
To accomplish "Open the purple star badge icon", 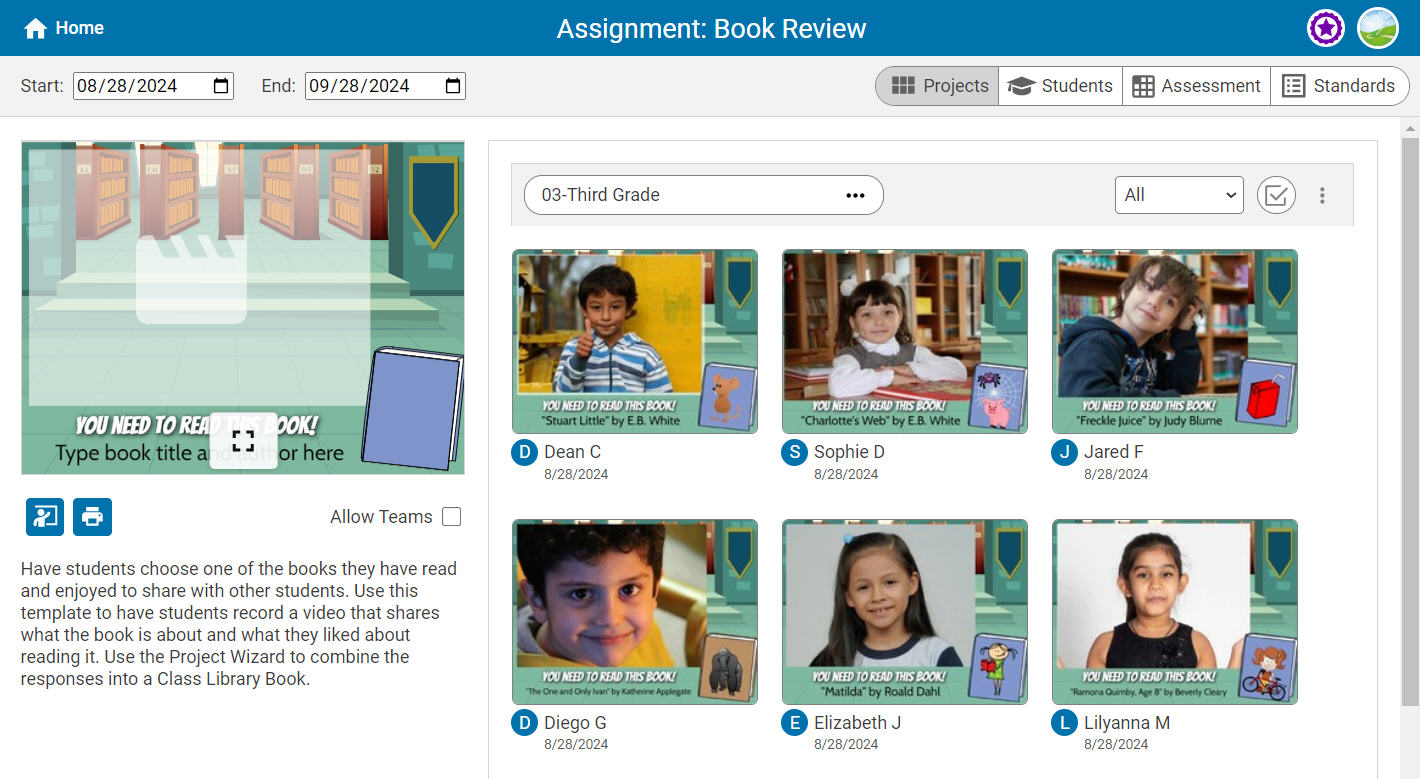I will 1325,28.
